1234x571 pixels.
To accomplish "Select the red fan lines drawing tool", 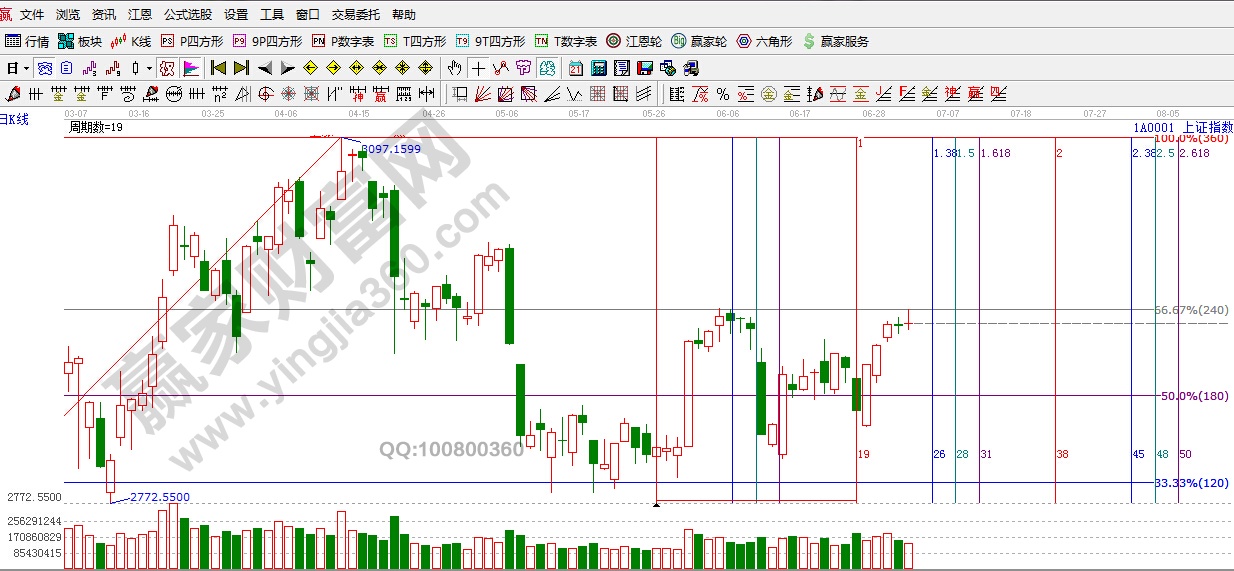I will point(482,95).
